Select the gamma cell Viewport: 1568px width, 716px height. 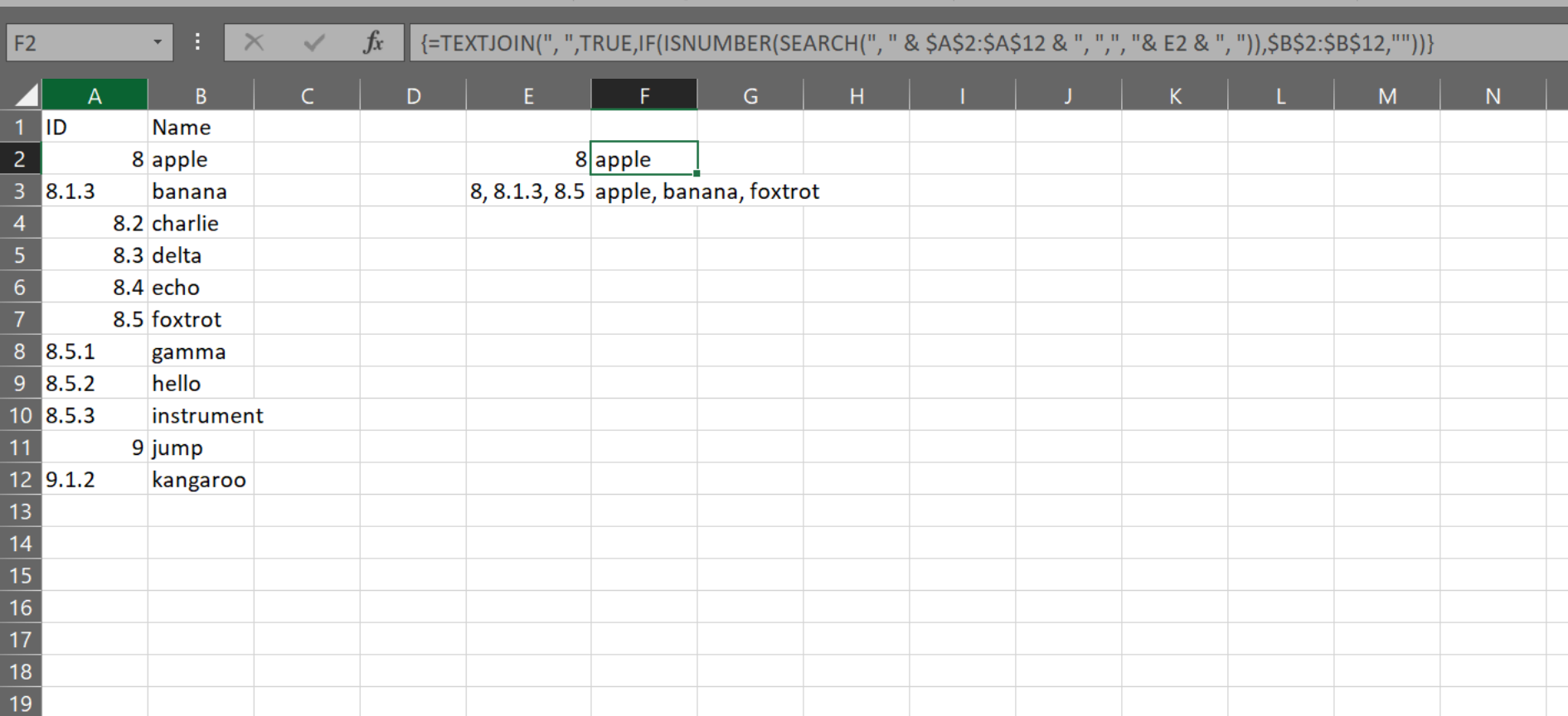[x=201, y=351]
